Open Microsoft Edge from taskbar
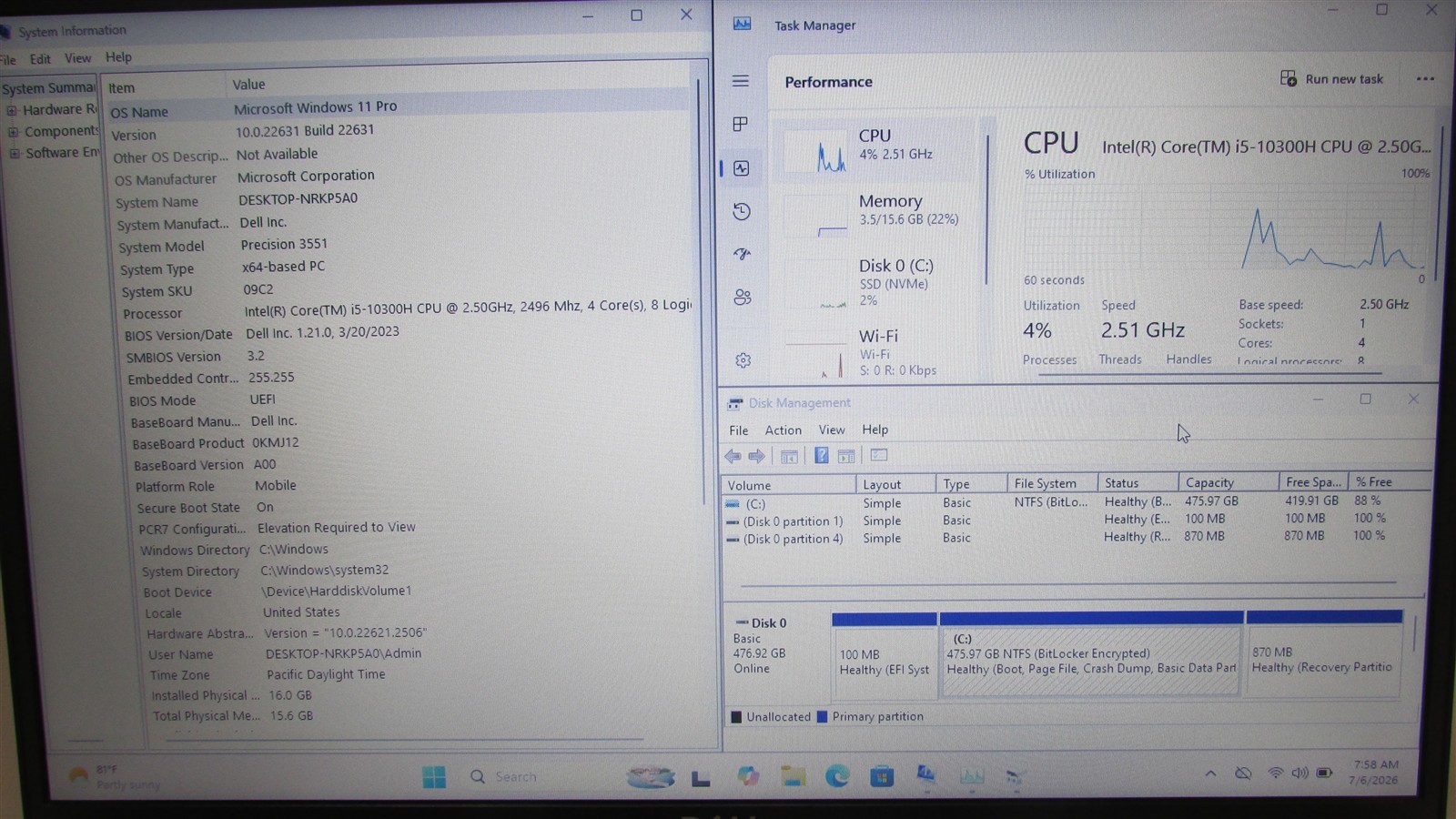The image size is (1456, 819). (x=837, y=775)
